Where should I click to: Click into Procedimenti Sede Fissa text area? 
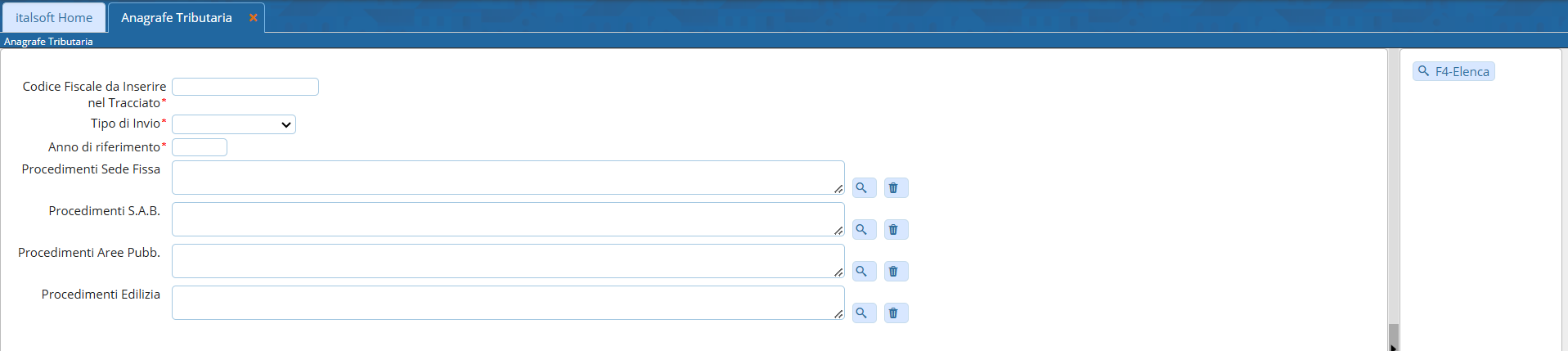pos(507,178)
